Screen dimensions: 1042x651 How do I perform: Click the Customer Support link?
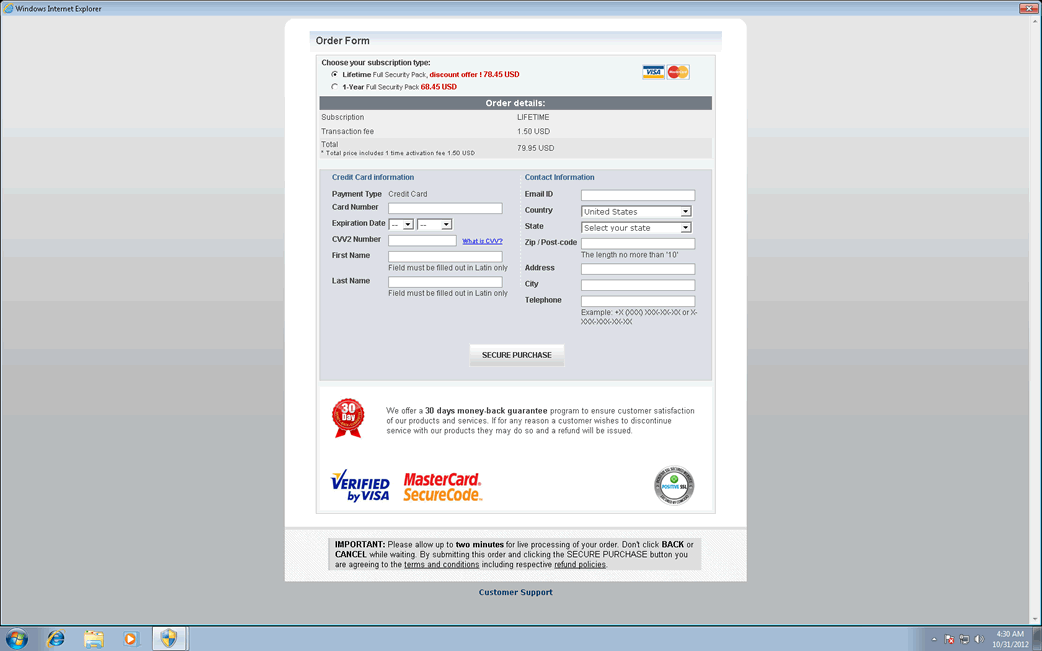click(515, 592)
